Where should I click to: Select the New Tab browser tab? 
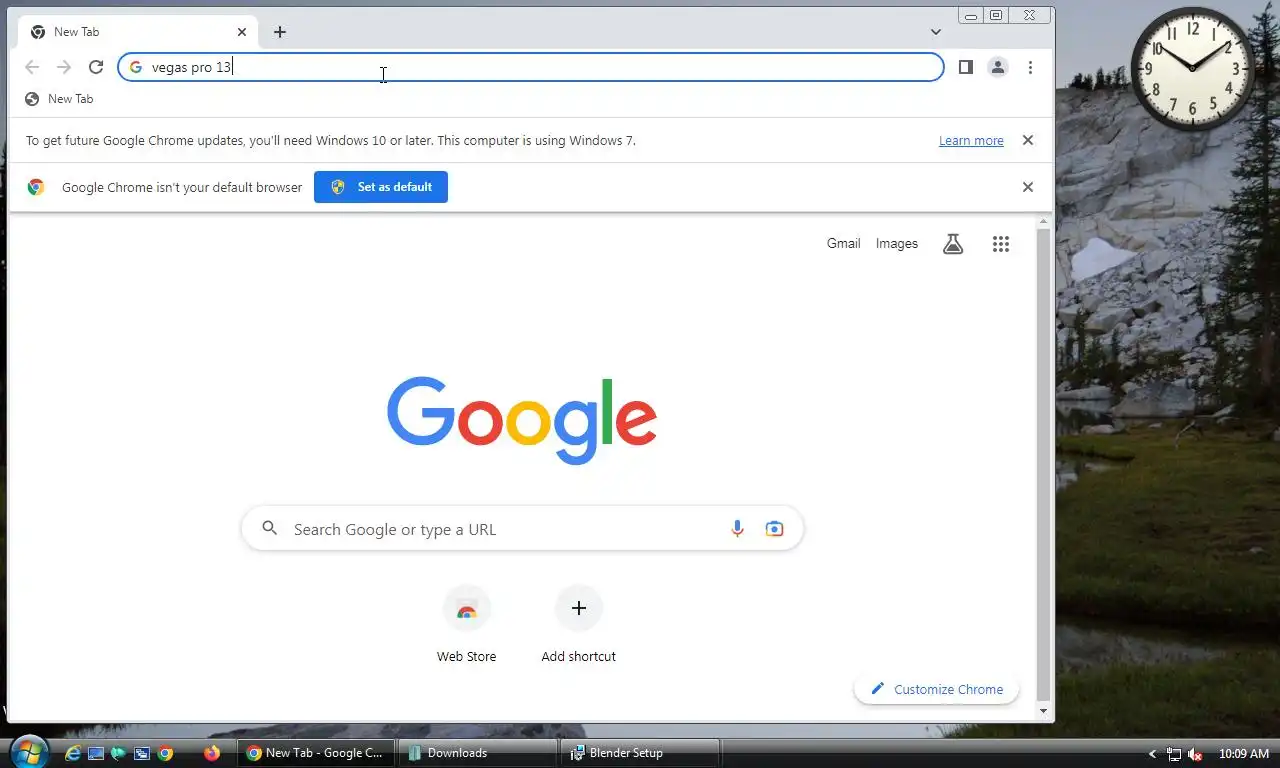pos(138,32)
